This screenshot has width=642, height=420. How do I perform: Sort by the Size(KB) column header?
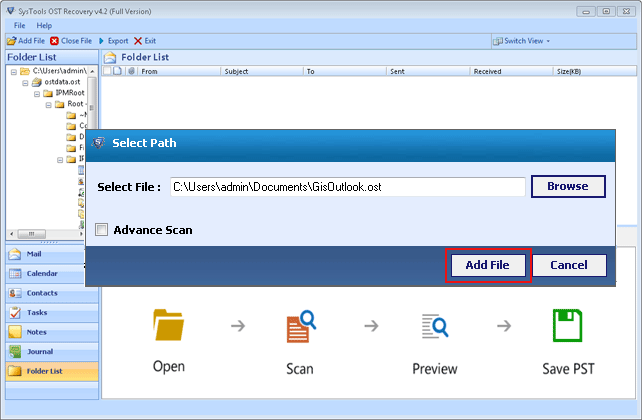pos(595,71)
